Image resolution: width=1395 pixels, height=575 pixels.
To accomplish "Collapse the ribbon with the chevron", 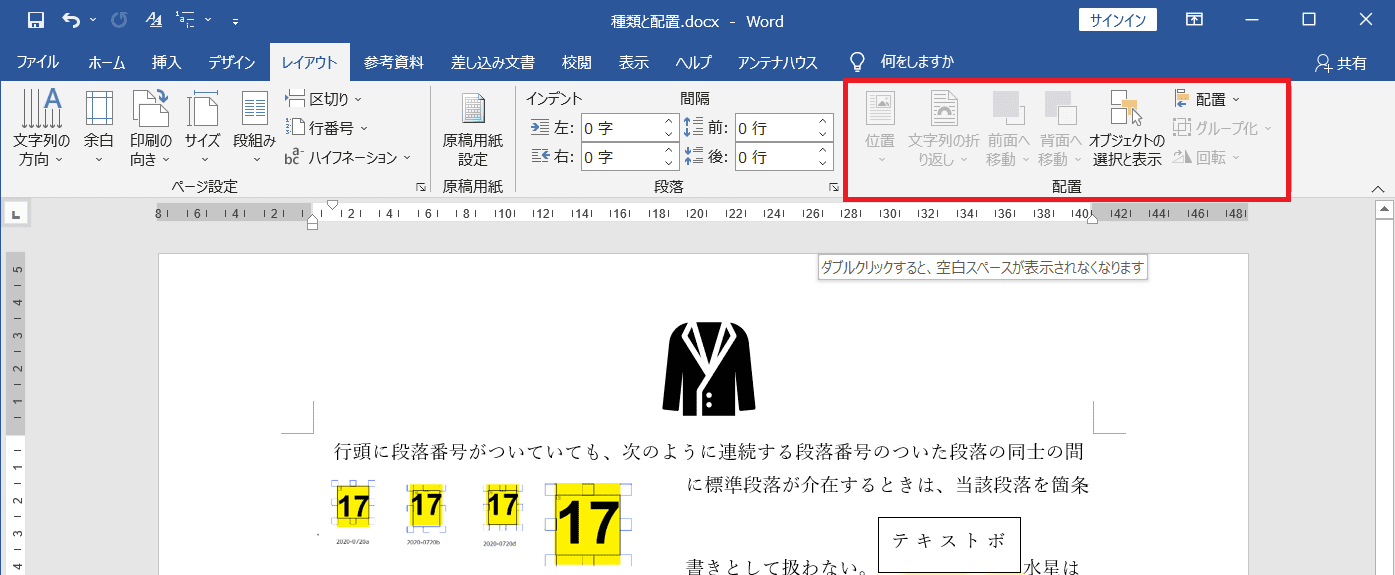I will tap(1377, 187).
